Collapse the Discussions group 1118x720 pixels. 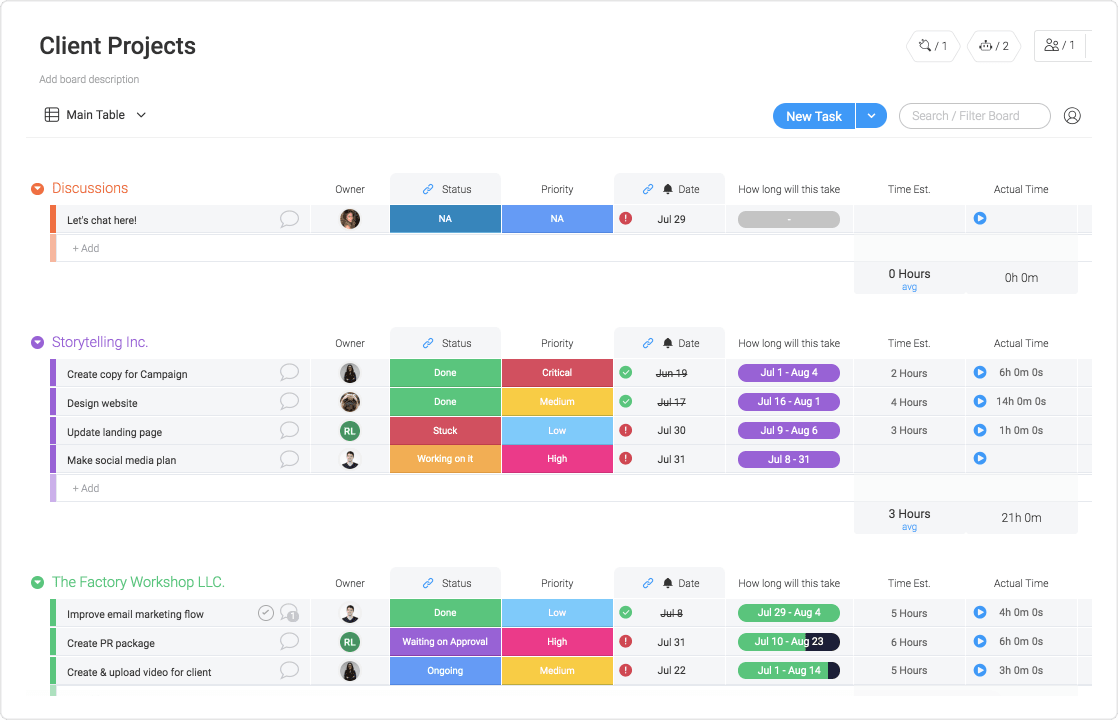click(37, 187)
